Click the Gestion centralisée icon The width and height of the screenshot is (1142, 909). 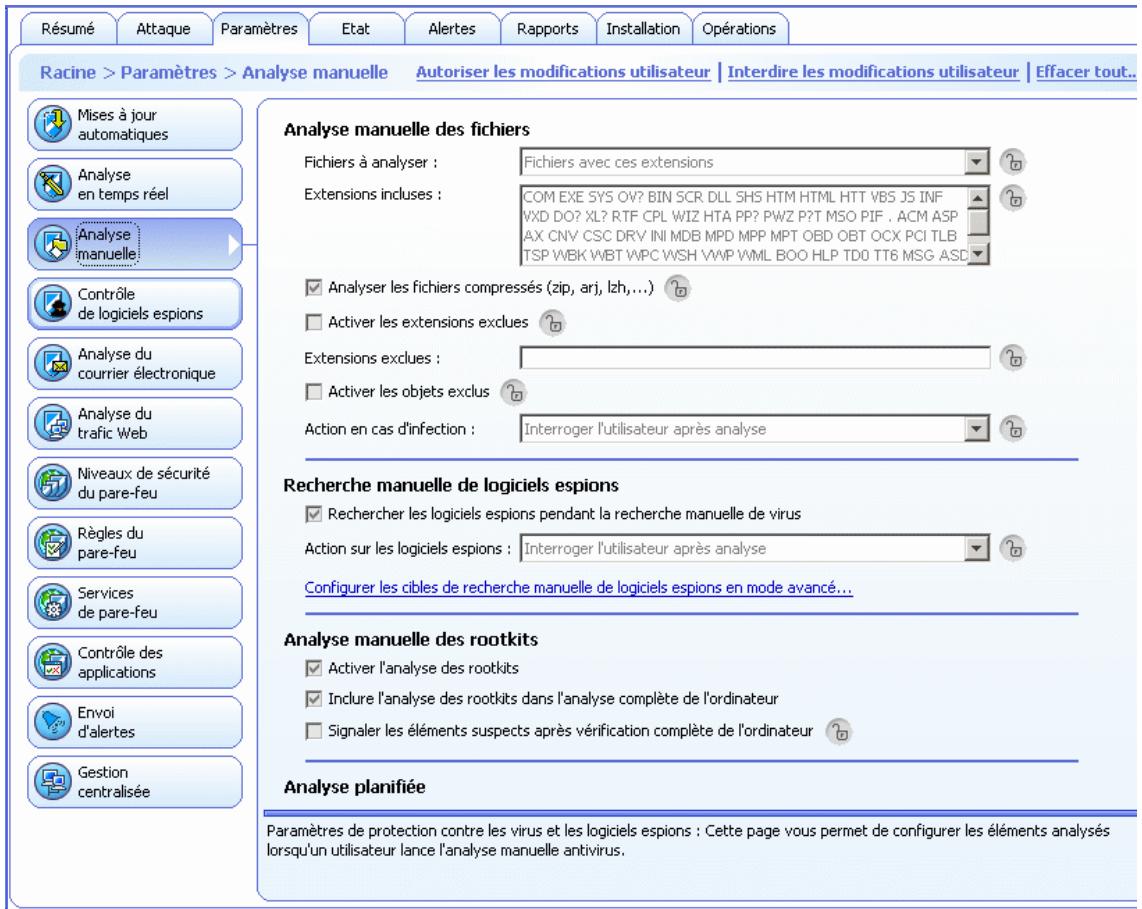[52, 782]
